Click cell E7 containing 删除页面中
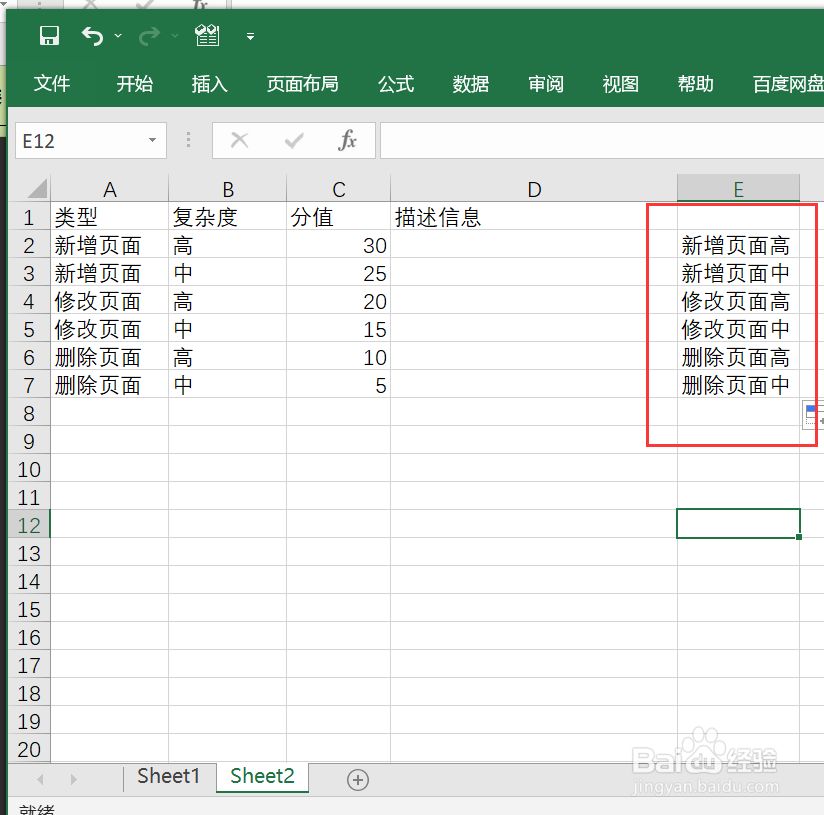Screen dimensions: 824x815 [x=738, y=385]
